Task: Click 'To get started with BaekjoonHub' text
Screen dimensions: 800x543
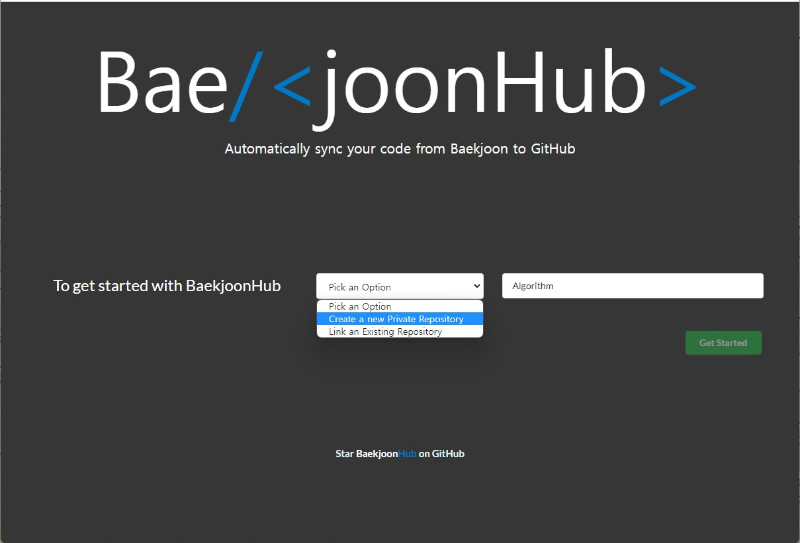Action: pyautogui.click(x=167, y=286)
